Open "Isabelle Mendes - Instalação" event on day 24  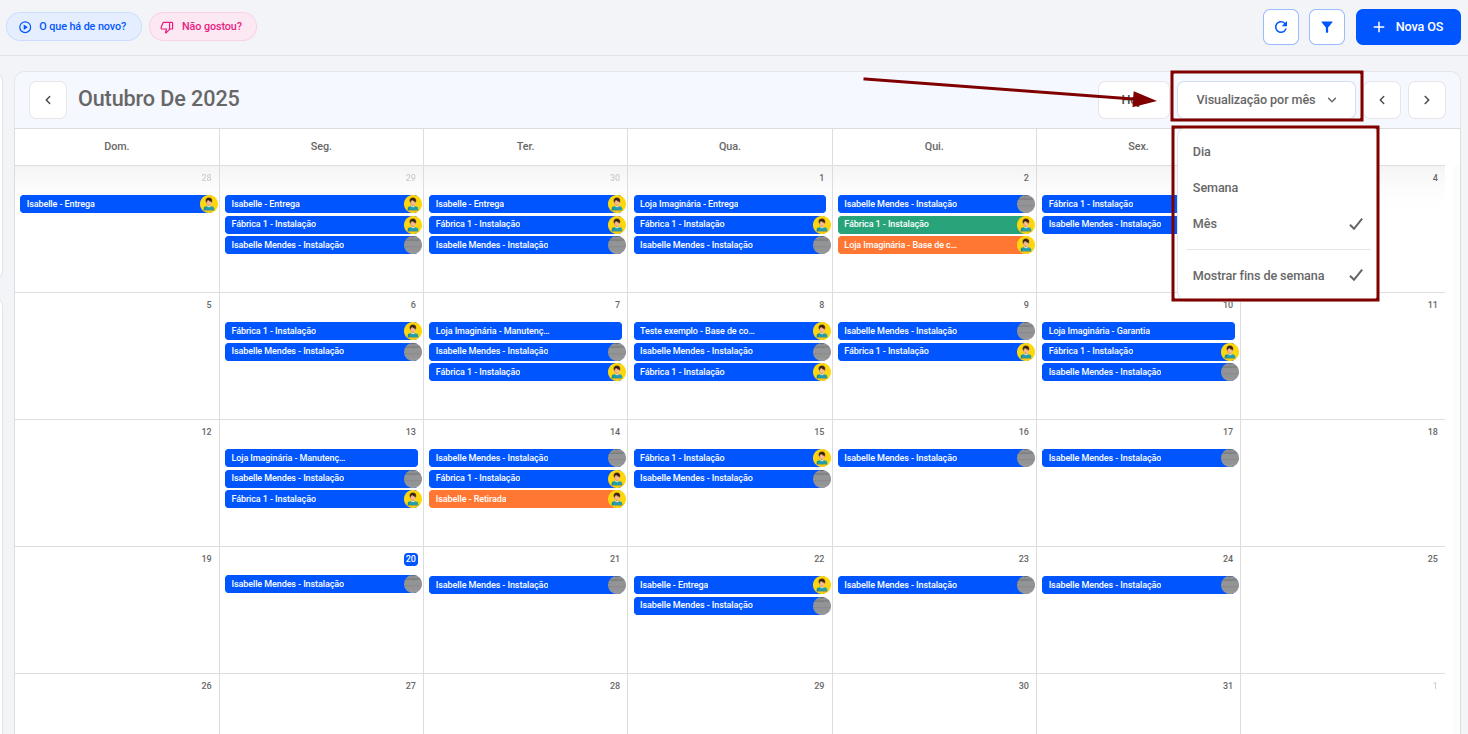[x=1140, y=585]
